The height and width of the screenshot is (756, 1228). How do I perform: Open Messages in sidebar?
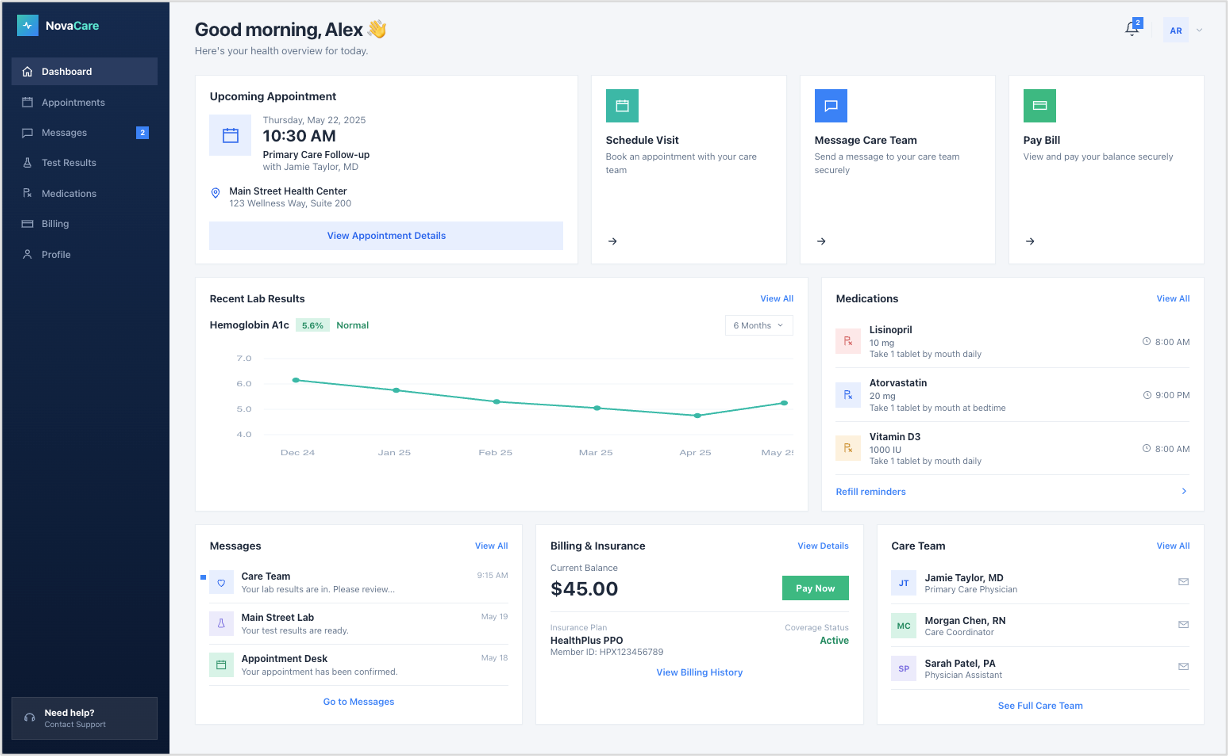coord(84,132)
